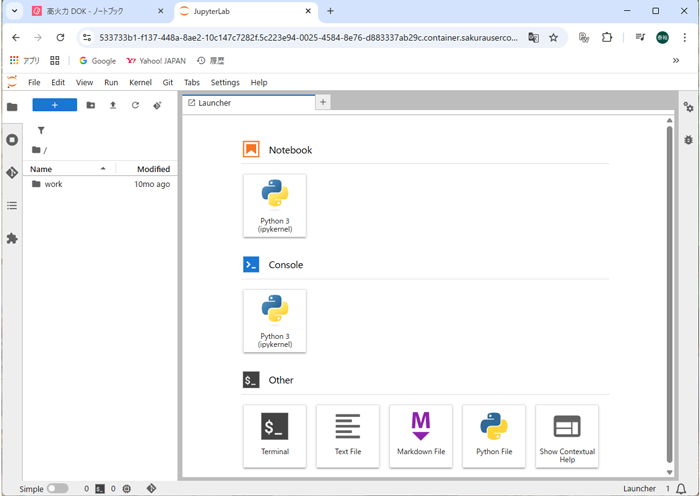The height and width of the screenshot is (496, 700).
Task: Open the Extension Manager puzzle icon
Action: coord(12,239)
